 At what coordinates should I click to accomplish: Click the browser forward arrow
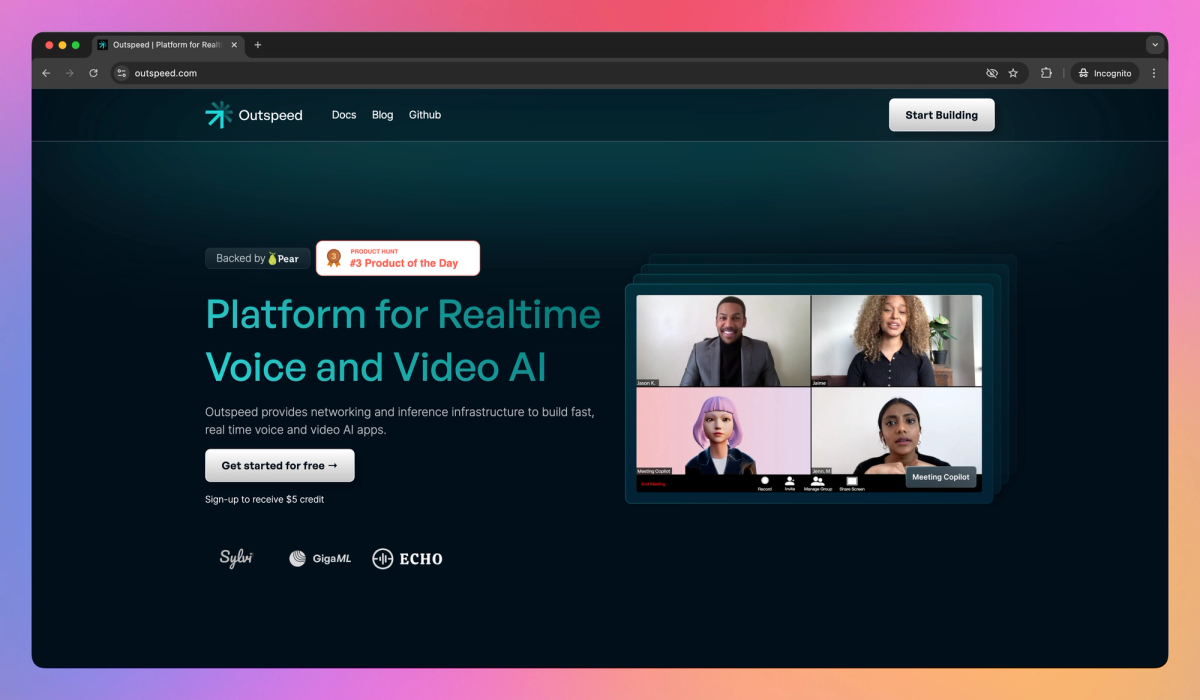coord(70,73)
